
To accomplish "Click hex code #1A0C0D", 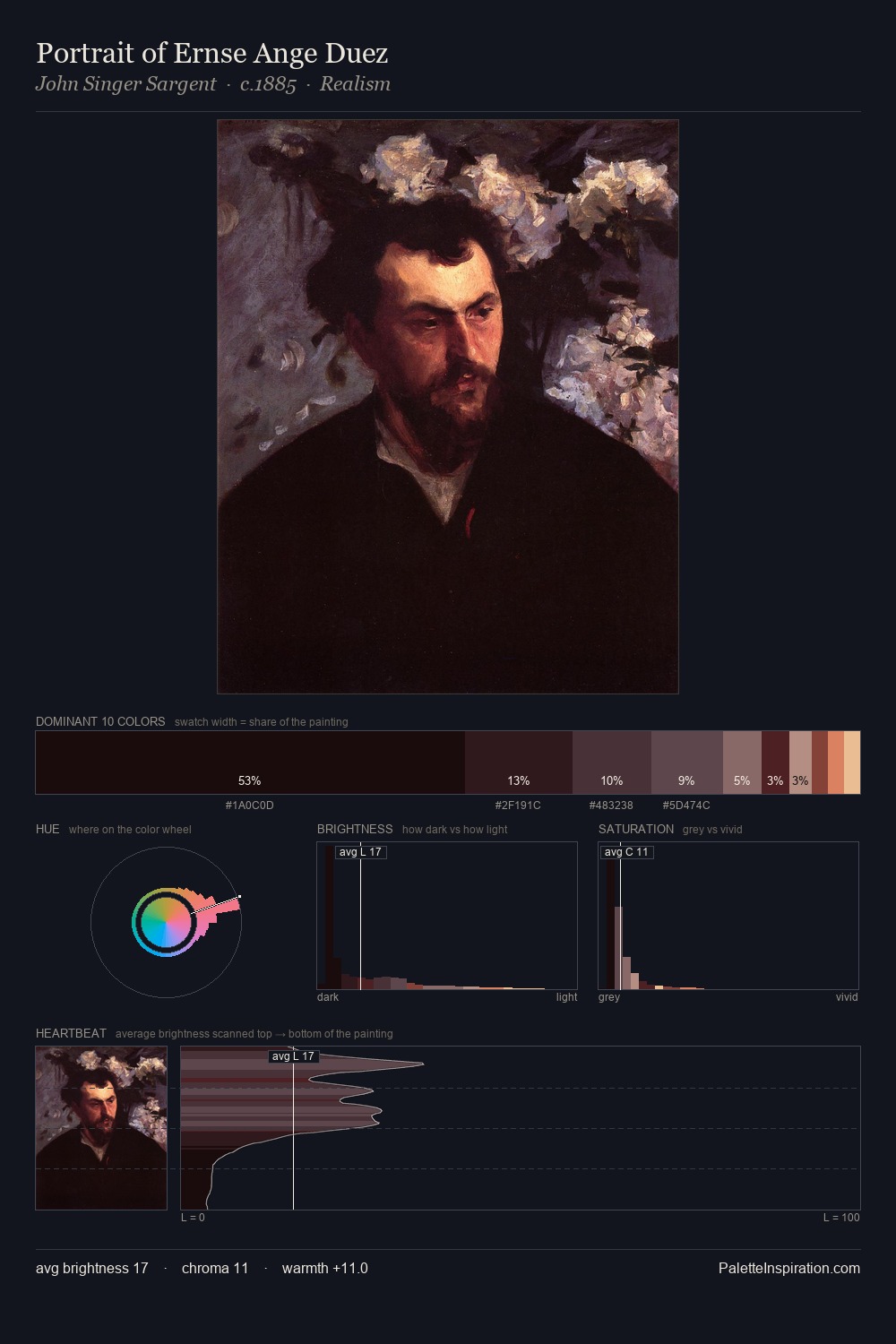I will 250,806.
